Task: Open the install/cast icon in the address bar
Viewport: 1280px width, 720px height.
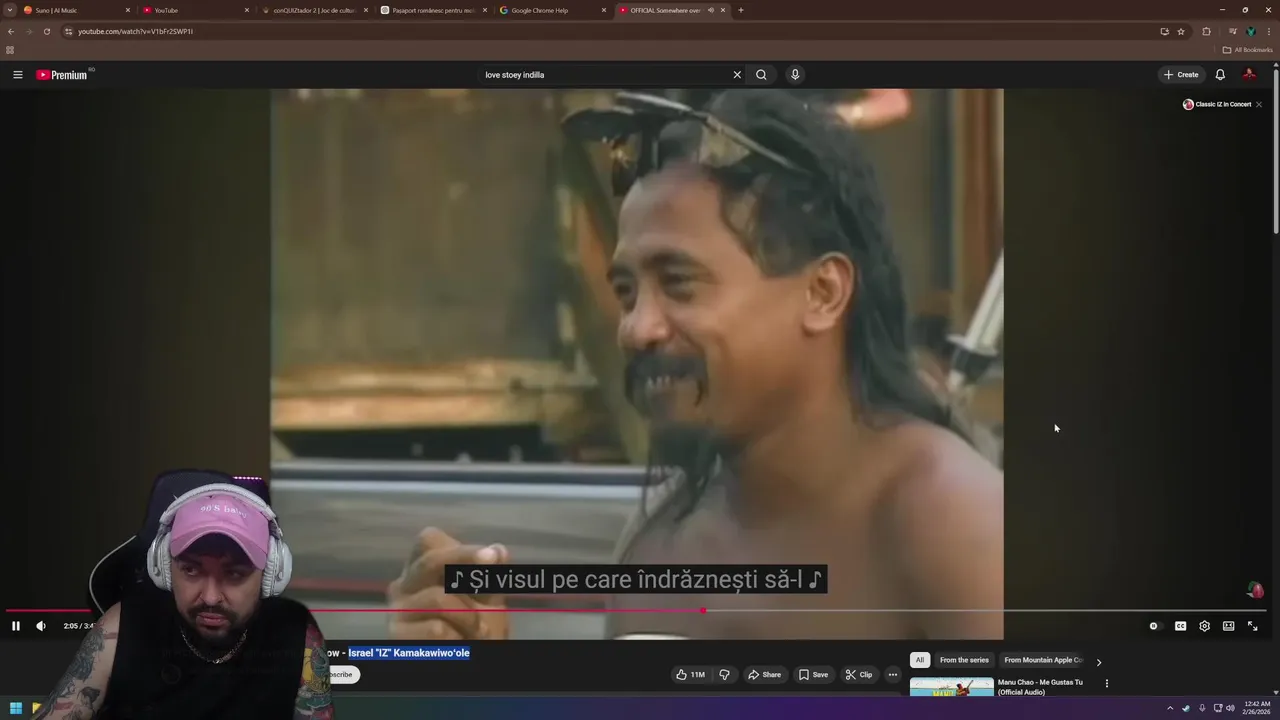Action: coord(1164,31)
